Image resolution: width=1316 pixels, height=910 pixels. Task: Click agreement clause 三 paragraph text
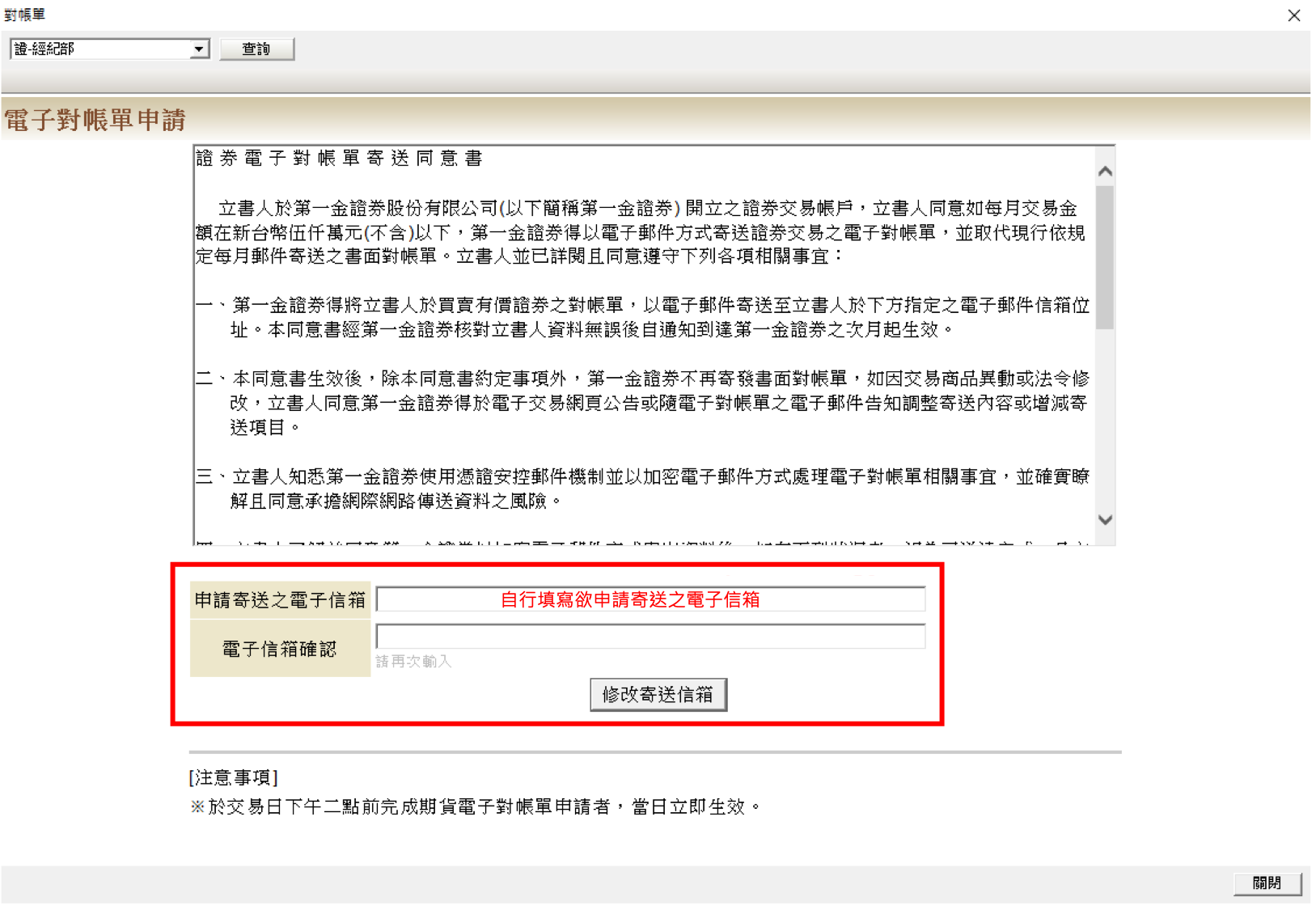tap(643, 489)
